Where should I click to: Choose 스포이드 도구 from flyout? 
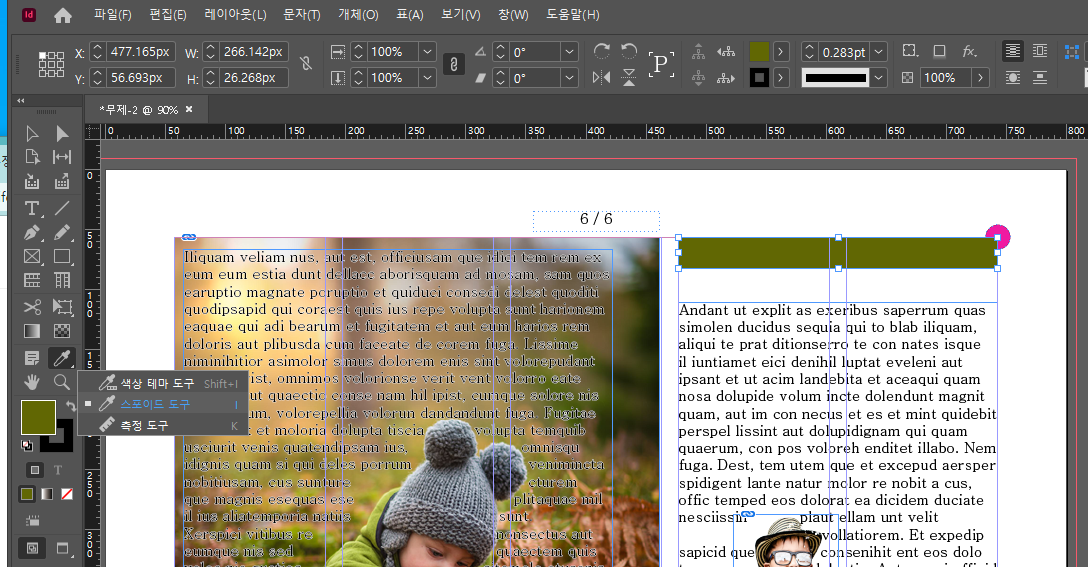point(161,404)
